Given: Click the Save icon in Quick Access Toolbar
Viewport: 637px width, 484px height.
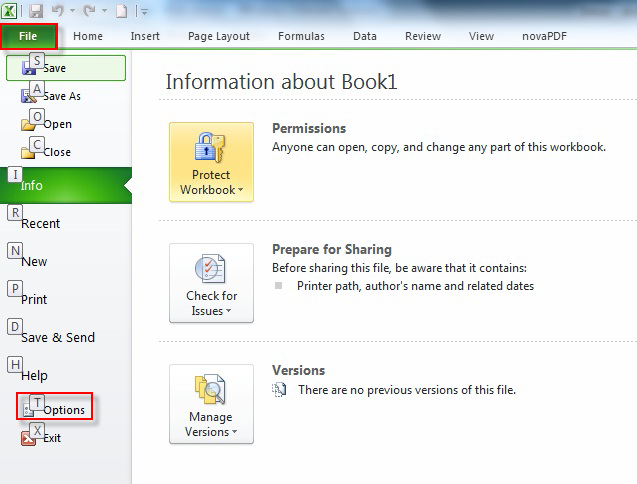Looking at the screenshot, I should pos(36,11).
